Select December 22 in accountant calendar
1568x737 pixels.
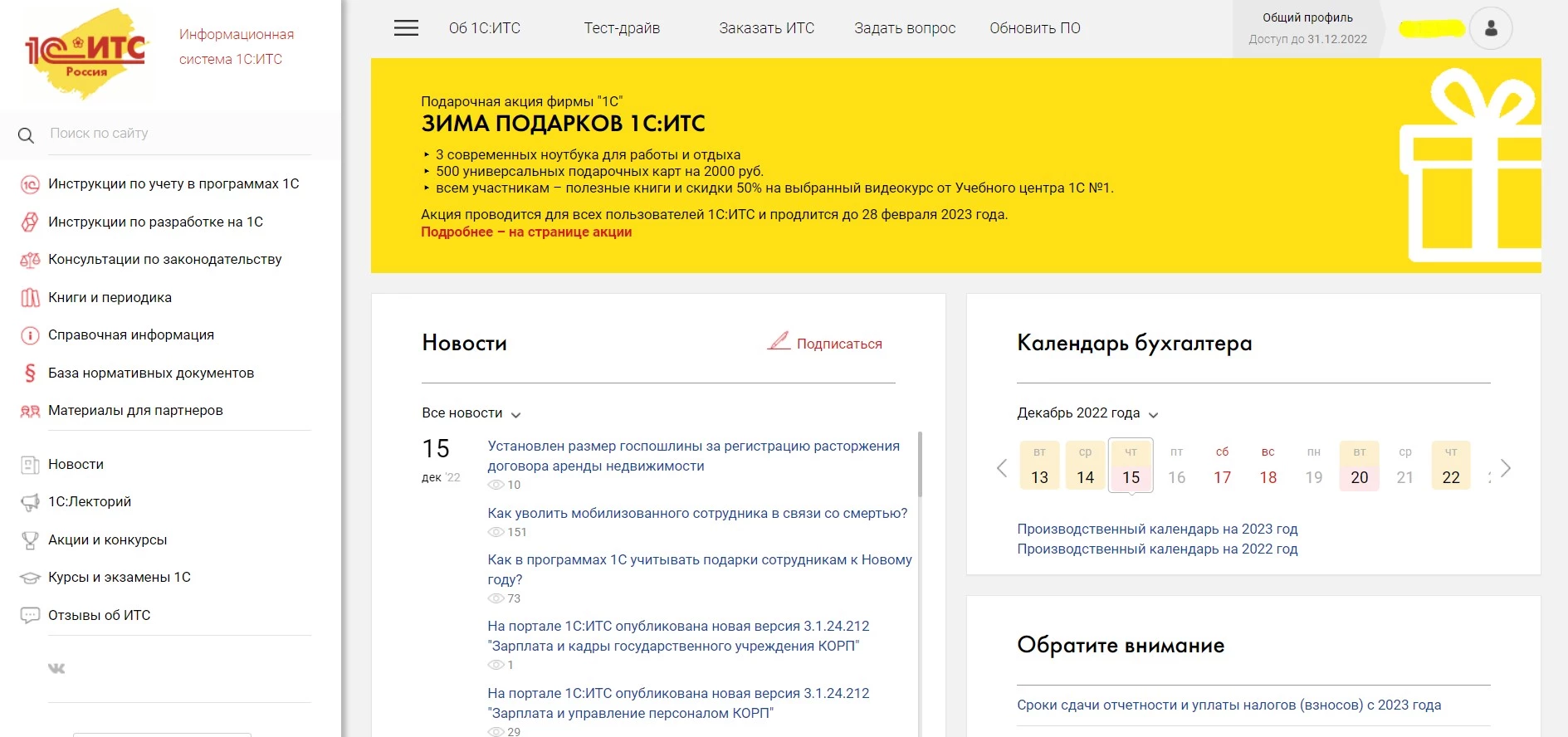point(1450,466)
